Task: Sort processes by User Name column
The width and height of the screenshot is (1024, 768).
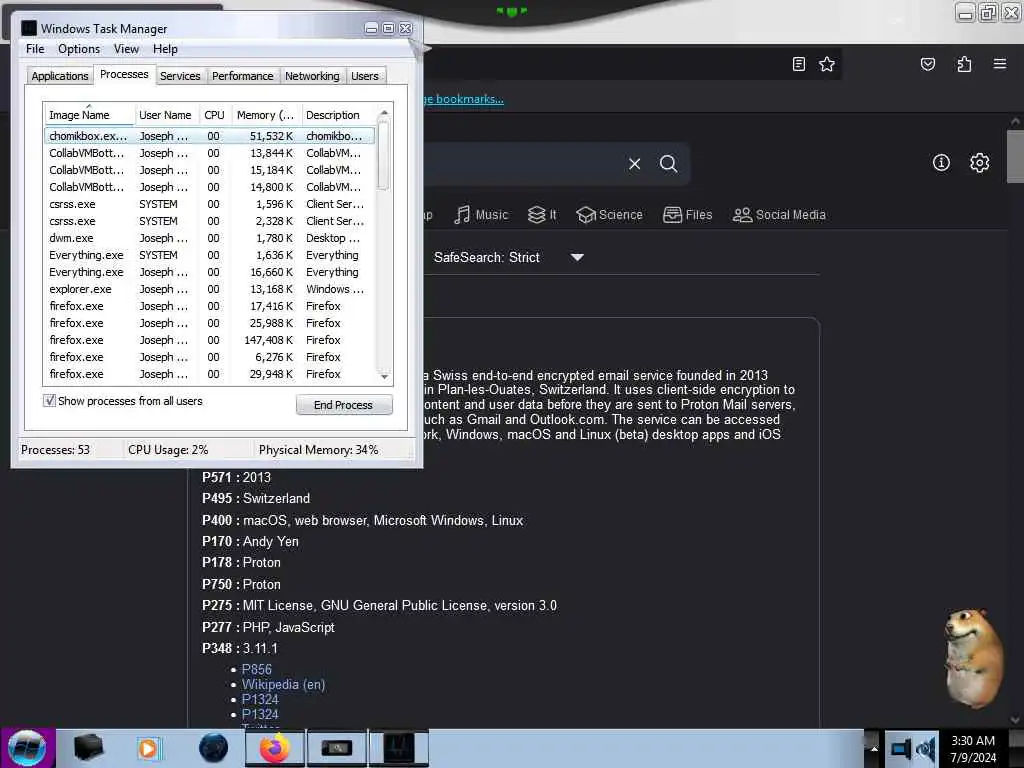Action: (x=167, y=115)
